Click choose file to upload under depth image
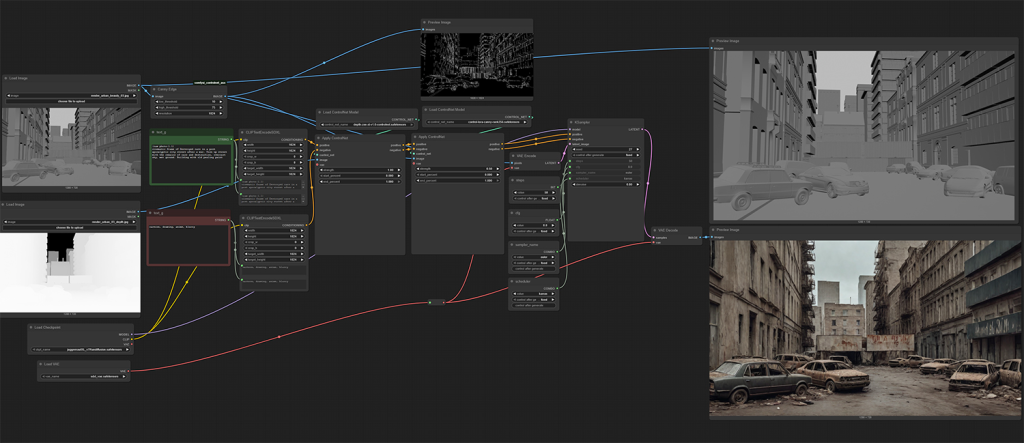The height and width of the screenshot is (443, 1024). pos(71,228)
